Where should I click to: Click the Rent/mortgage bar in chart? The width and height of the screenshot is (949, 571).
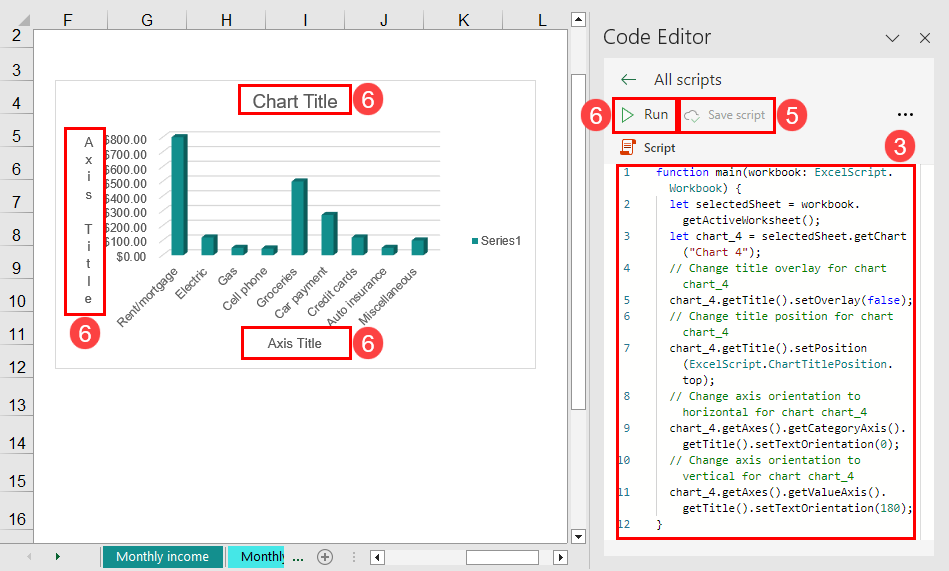point(179,194)
